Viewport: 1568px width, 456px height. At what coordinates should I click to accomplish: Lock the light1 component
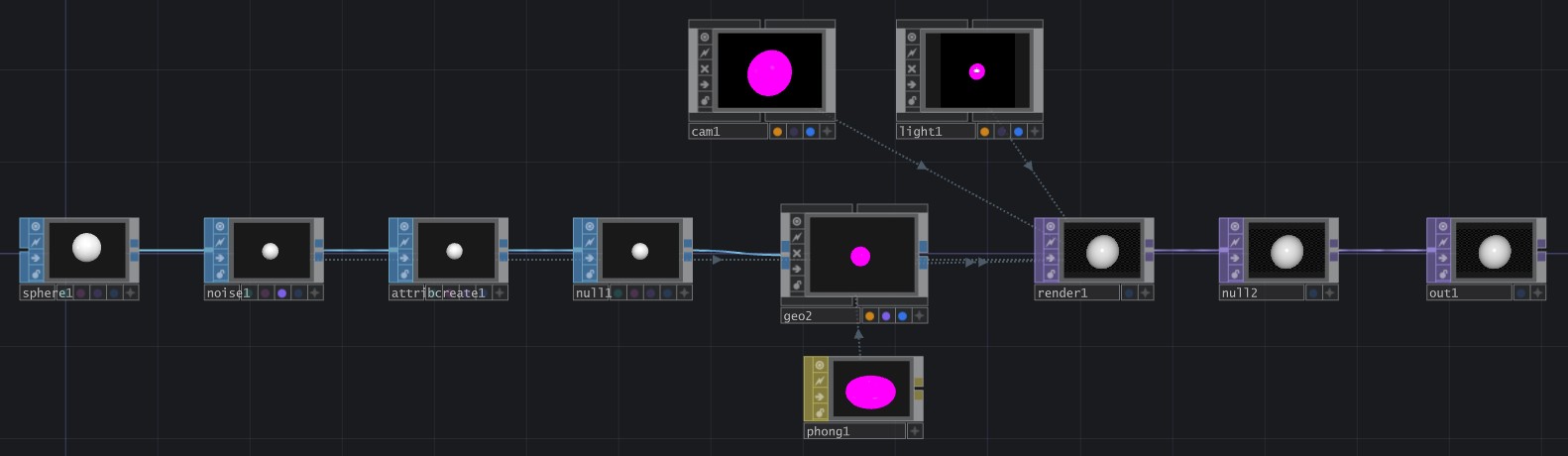[912, 100]
